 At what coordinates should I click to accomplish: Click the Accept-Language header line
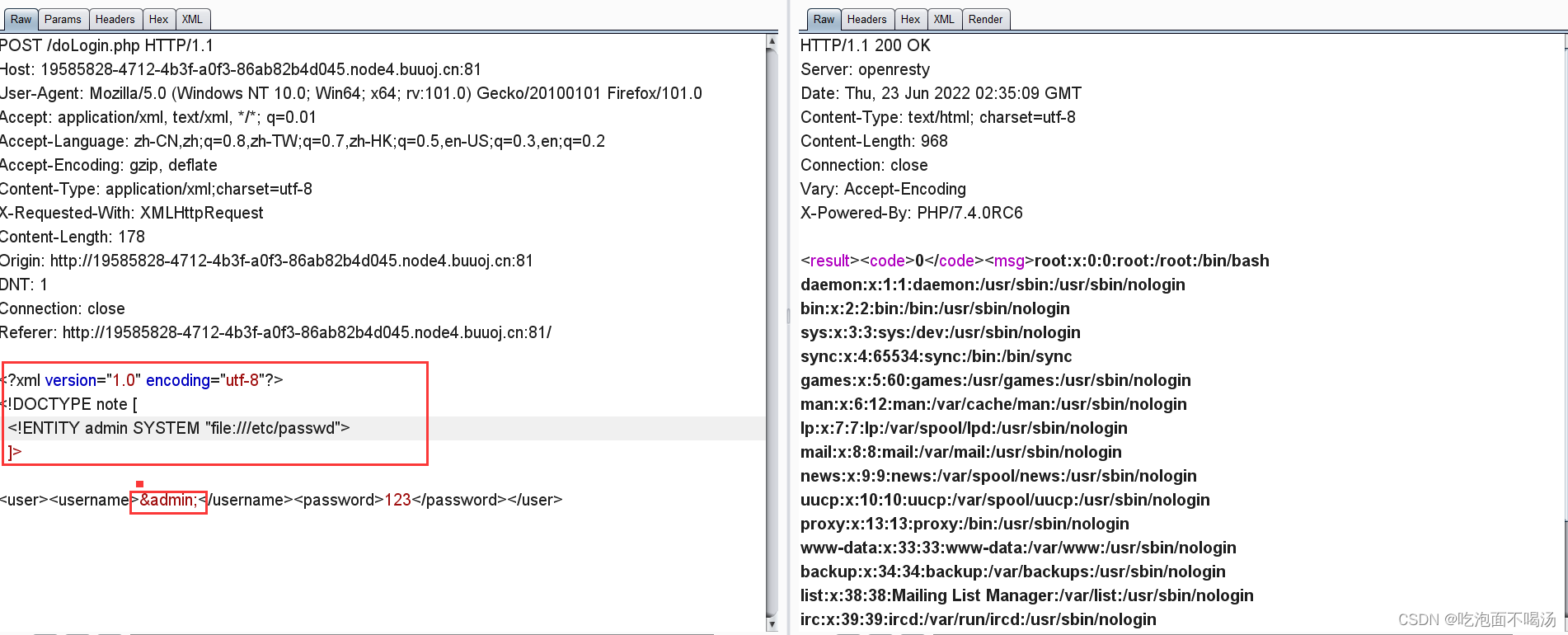(x=302, y=141)
